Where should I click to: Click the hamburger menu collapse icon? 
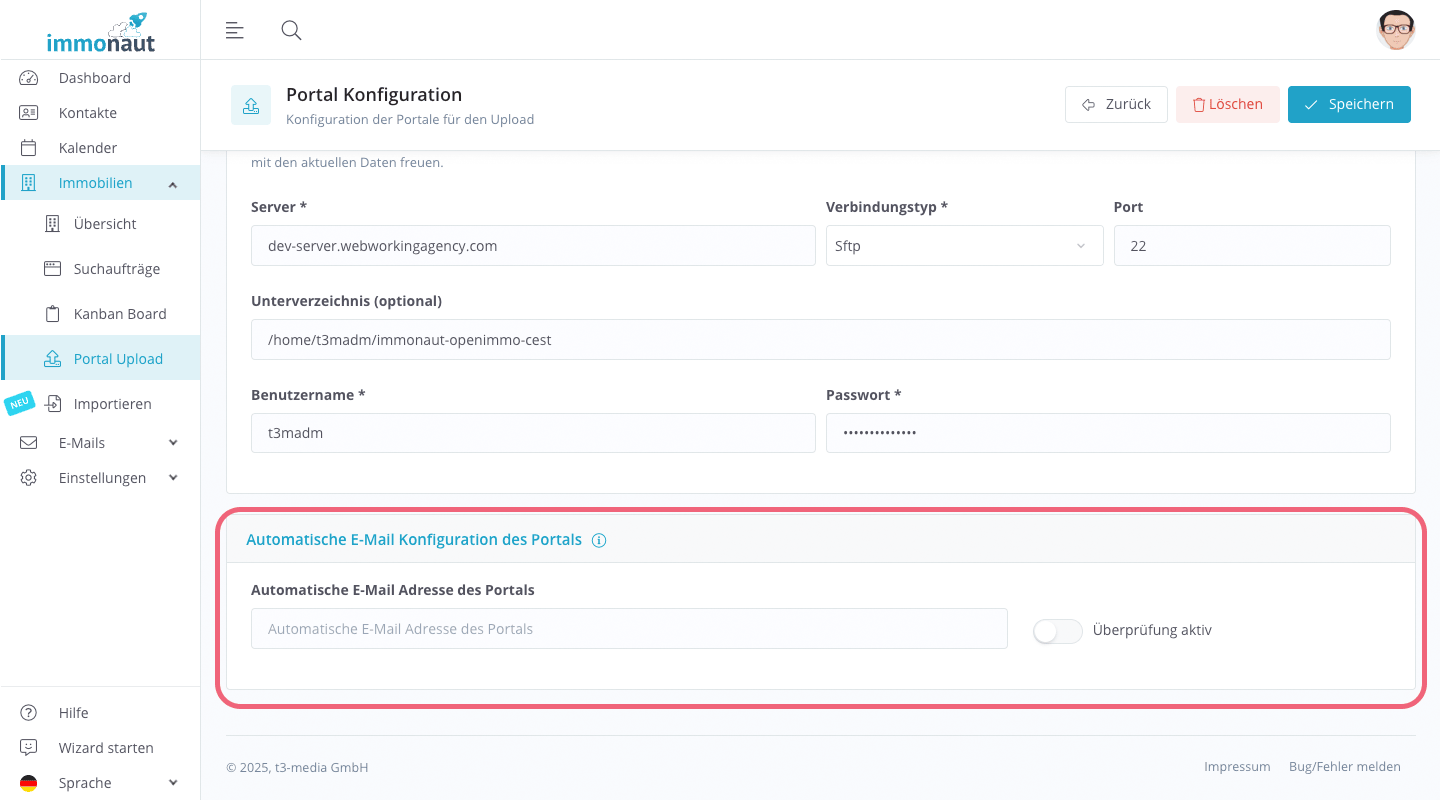235,30
